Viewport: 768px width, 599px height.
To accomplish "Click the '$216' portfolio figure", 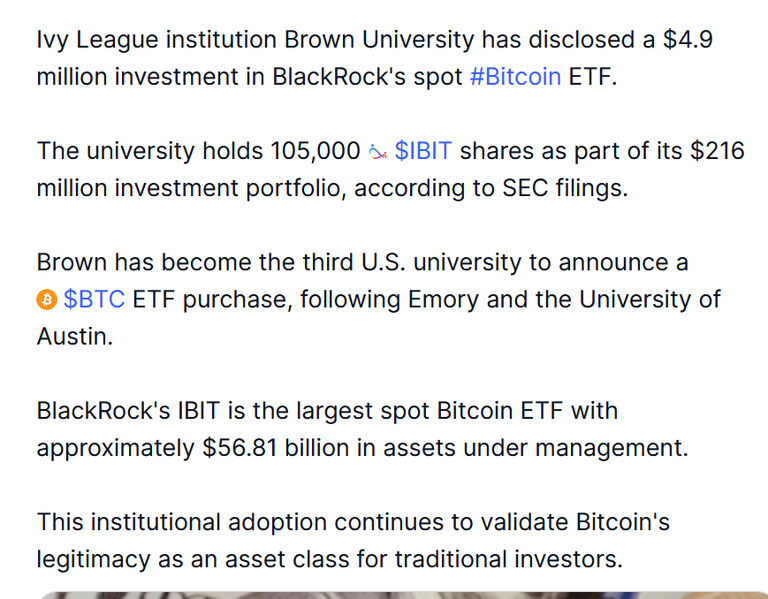I will coord(718,151).
